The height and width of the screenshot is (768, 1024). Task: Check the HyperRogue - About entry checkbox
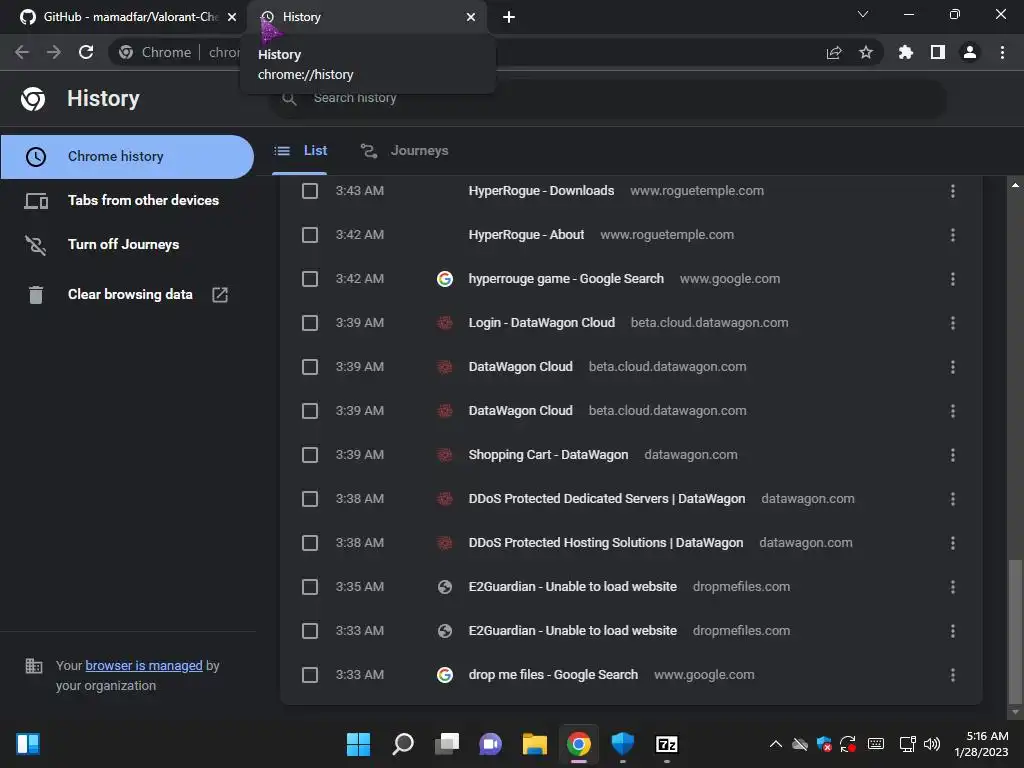tap(310, 234)
